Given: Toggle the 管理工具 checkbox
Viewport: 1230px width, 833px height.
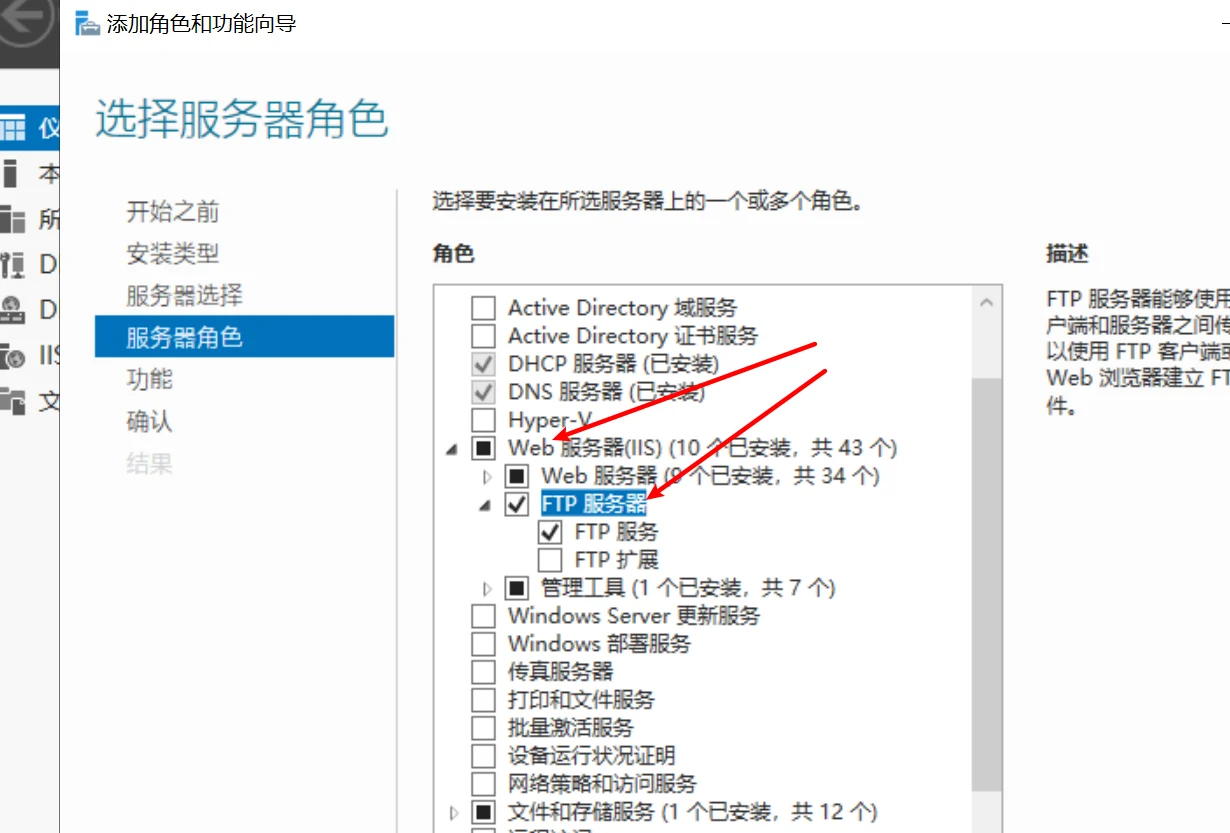Looking at the screenshot, I should [x=517, y=587].
